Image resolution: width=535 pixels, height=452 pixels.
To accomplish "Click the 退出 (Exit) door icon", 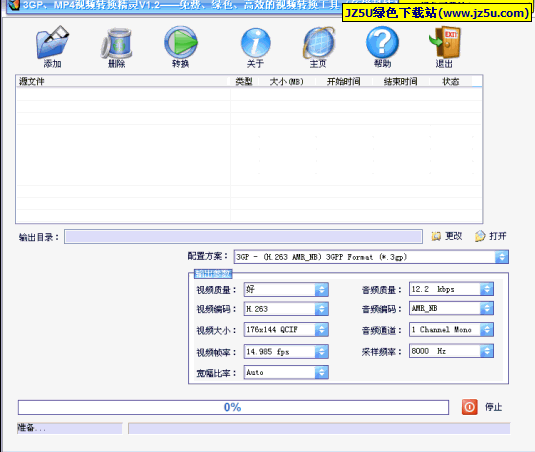I will point(445,43).
